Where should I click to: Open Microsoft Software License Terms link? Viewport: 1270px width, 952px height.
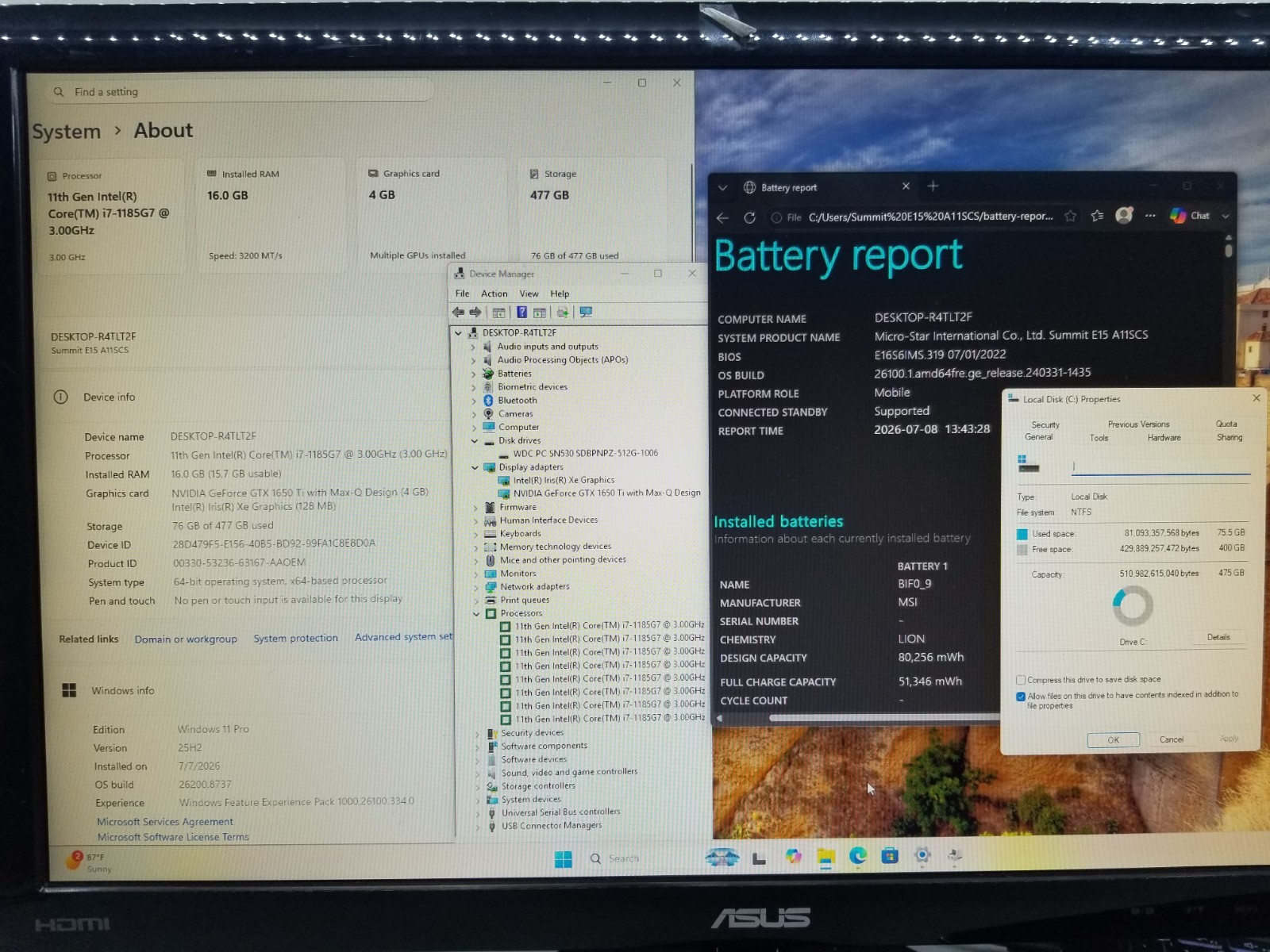[x=173, y=837]
